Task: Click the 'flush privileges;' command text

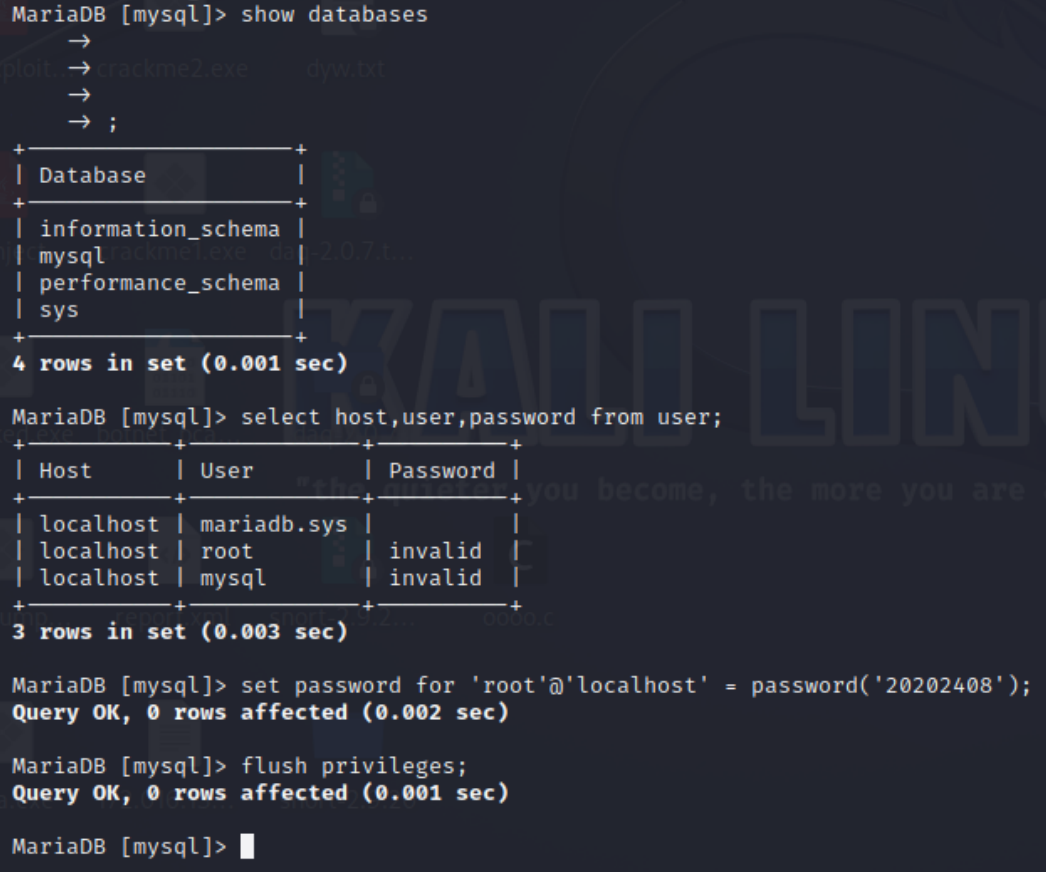Action: 354,766
